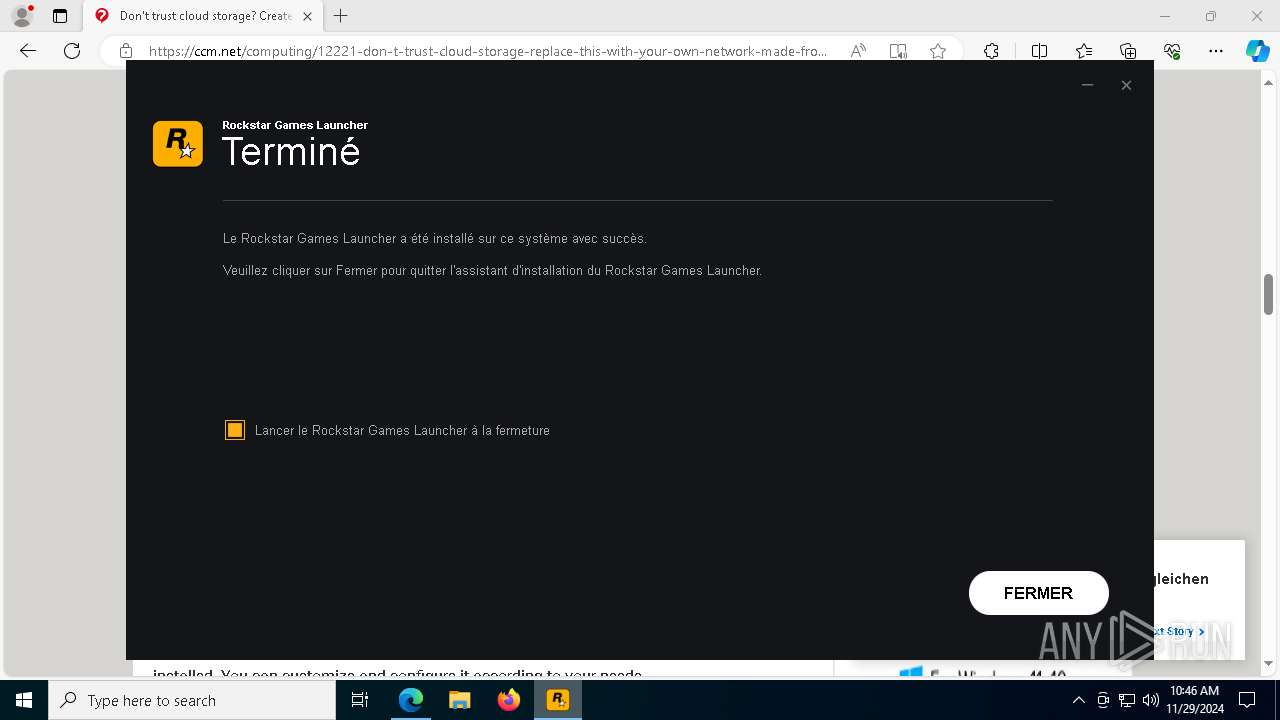Click scroll down arrow in Edge scrollbar
The height and width of the screenshot is (720, 1280).
click(1269, 663)
